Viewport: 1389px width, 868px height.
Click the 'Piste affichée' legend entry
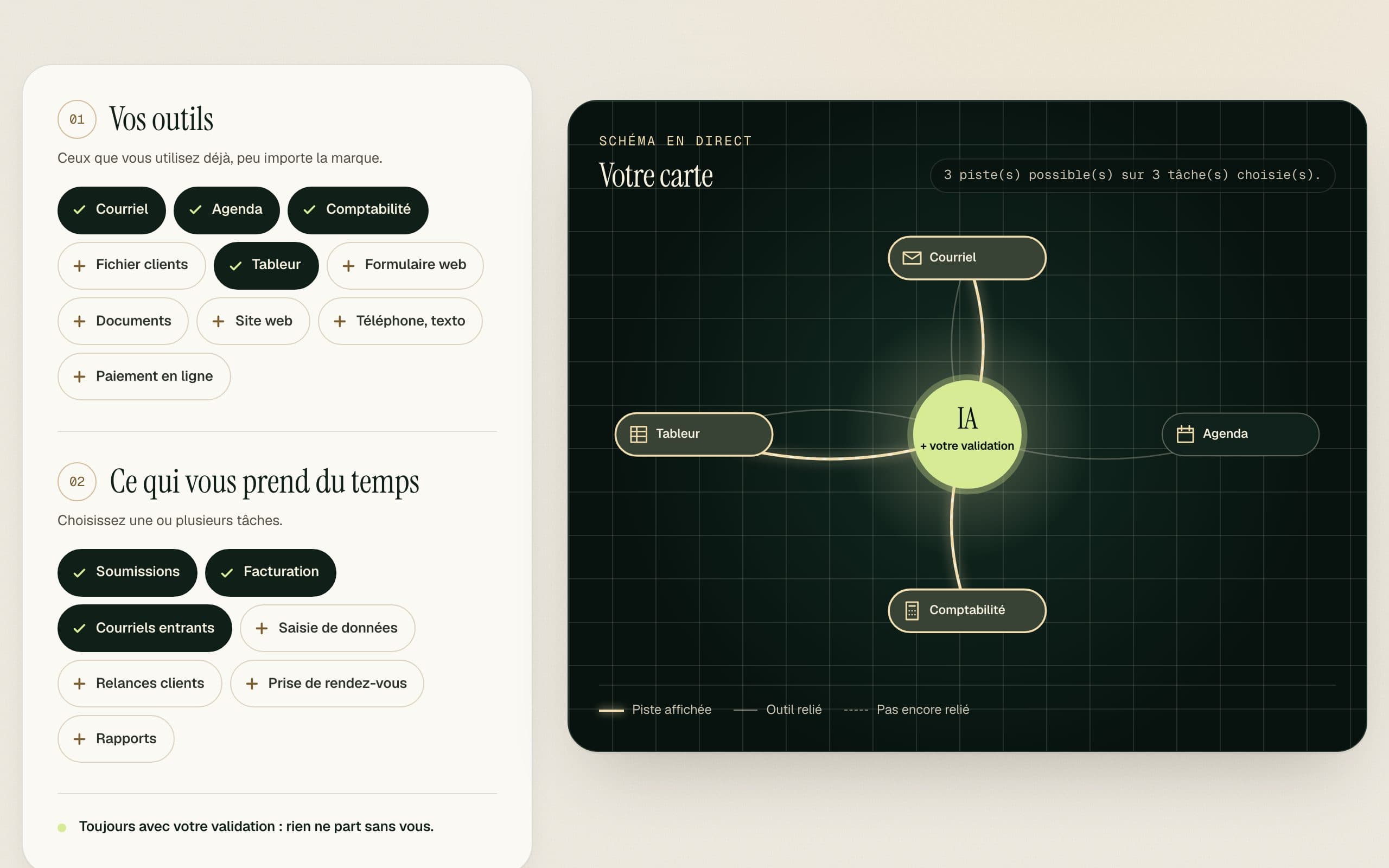click(x=655, y=710)
